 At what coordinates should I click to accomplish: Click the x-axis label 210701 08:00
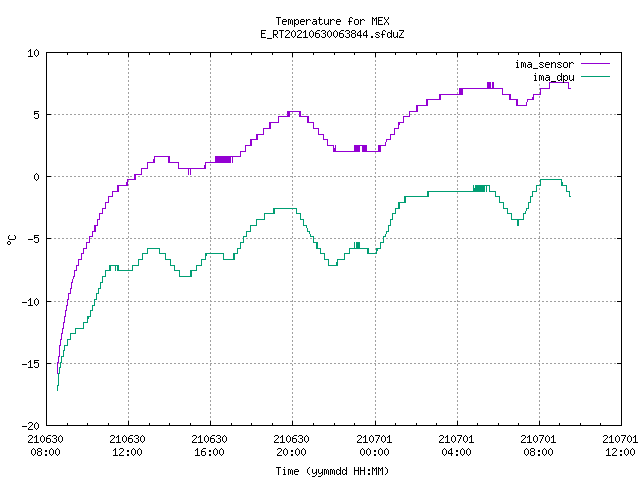538,446
